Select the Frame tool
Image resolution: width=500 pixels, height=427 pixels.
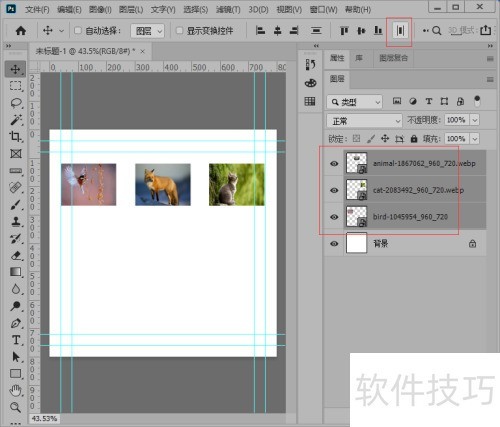click(x=16, y=154)
